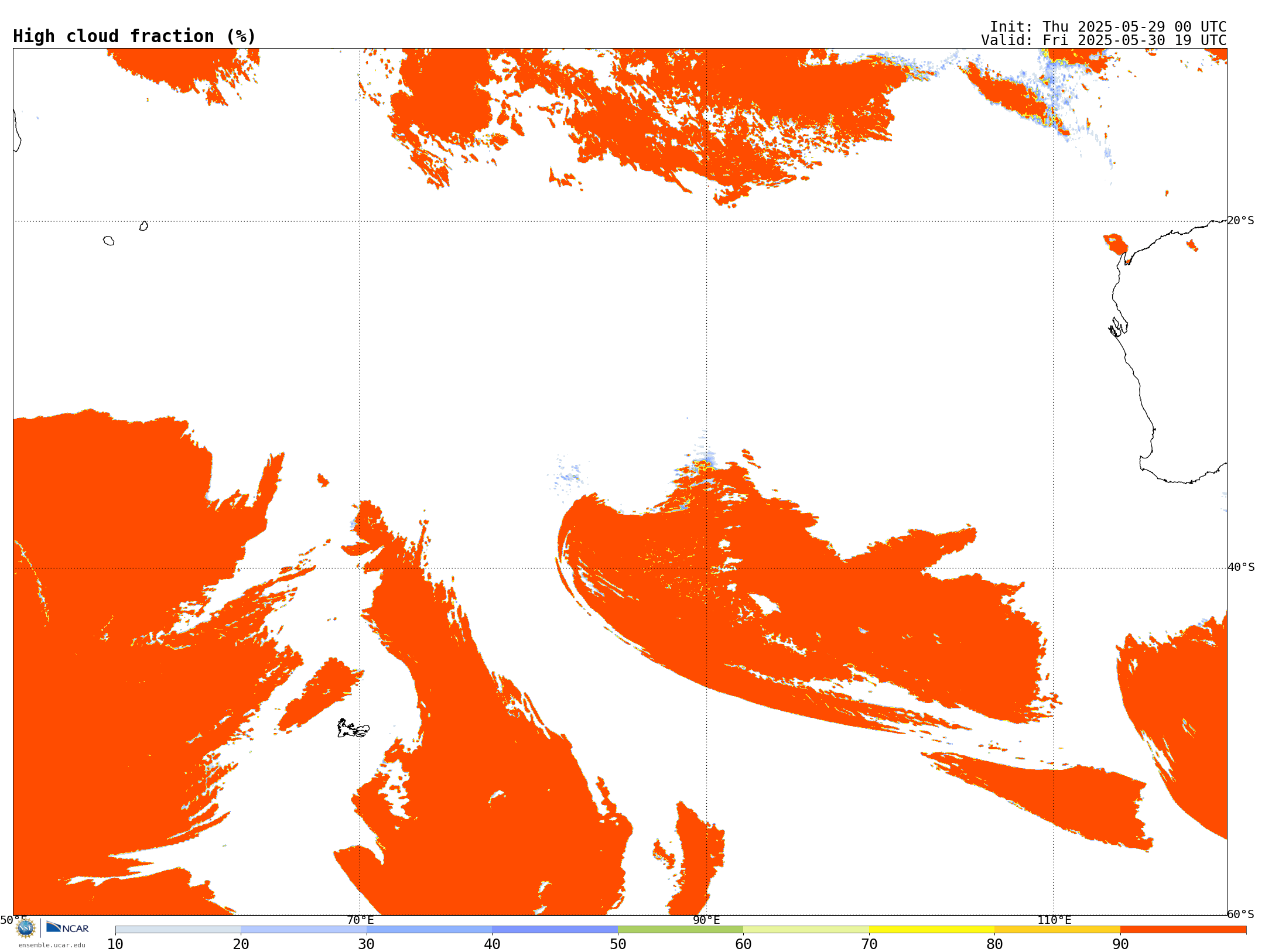Viewport: 1265px width, 952px height.
Task: Click the colorbar tick label 80
Action: coord(994,944)
